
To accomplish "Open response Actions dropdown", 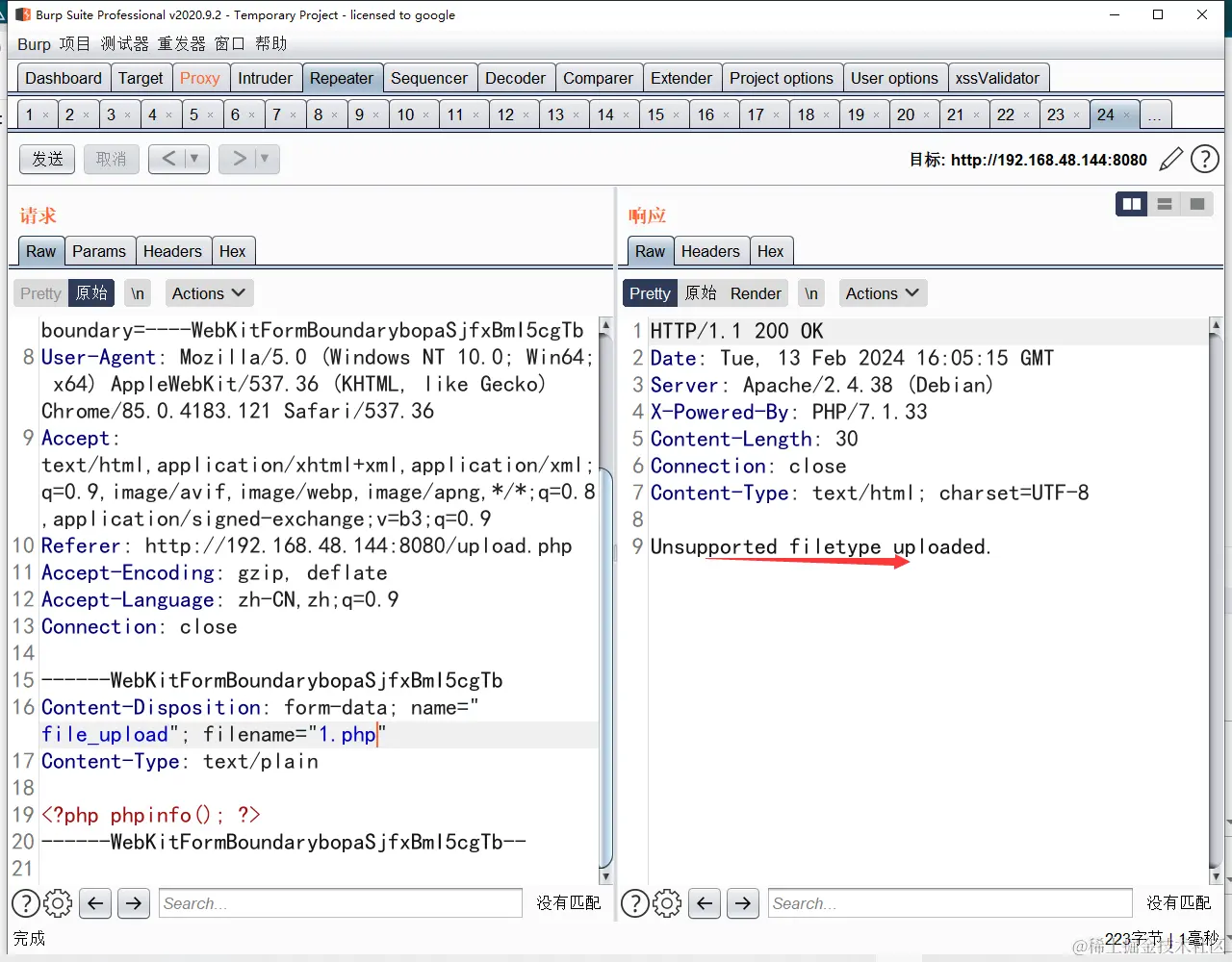I will [x=883, y=293].
